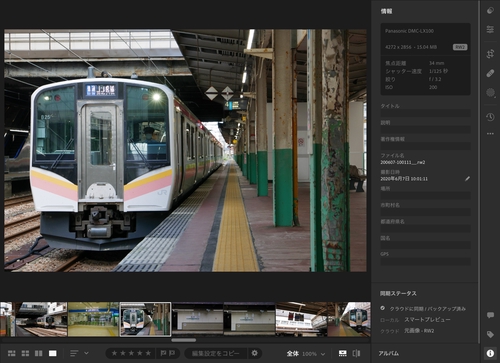Image resolution: width=500 pixels, height=363 pixels.
Task: Open the three-dot more options menu
Action: pyautogui.click(x=490, y=133)
